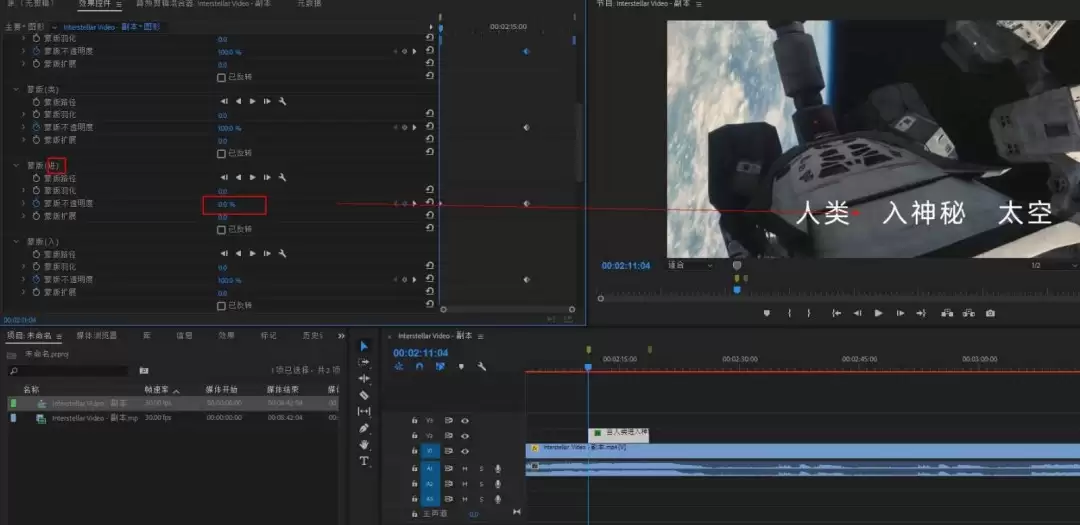
Task: Select 项目:未命名 panel tab
Action: (x=30, y=336)
